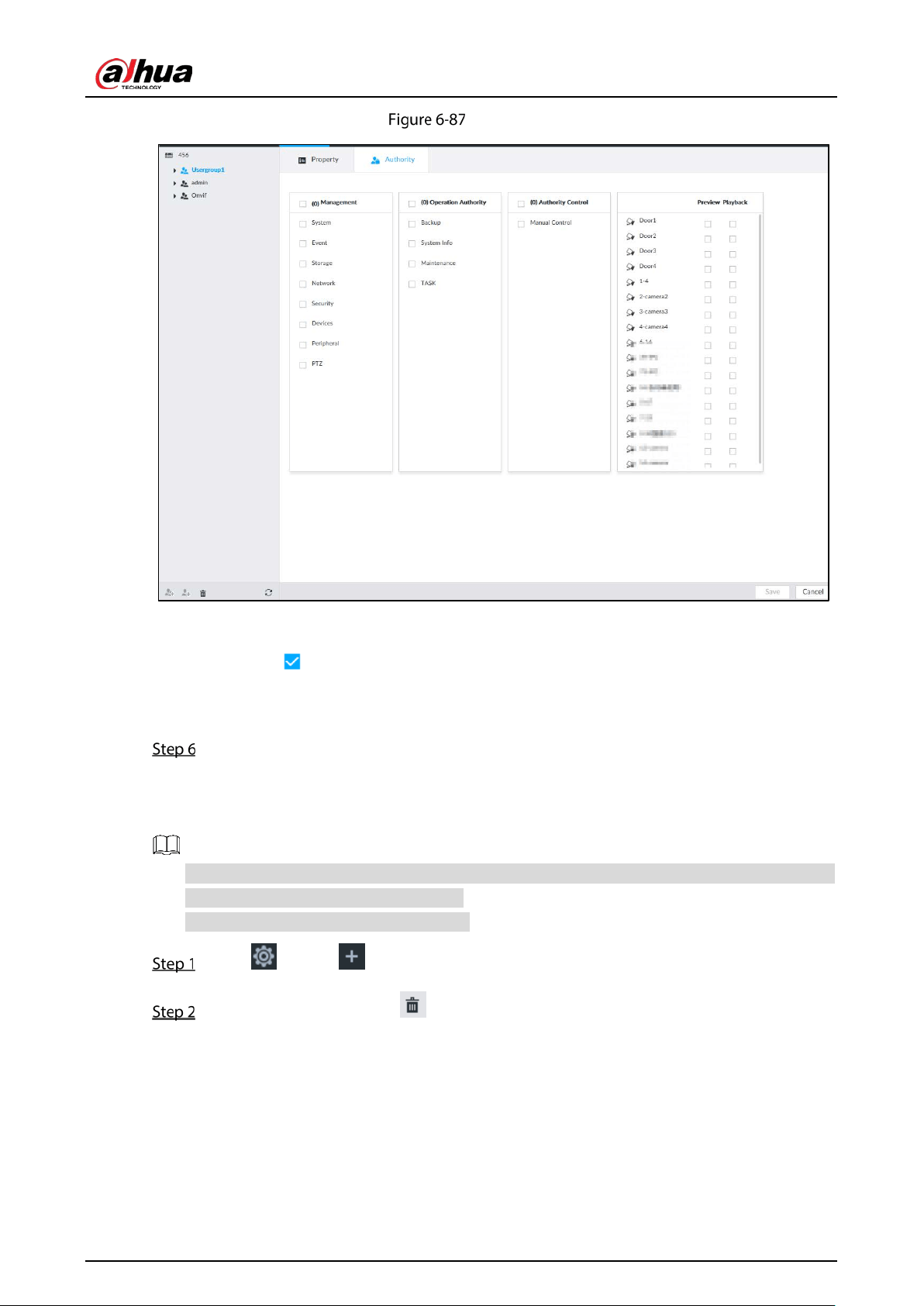Enable the Peripheral permission checkbox
This screenshot has width=924, height=1306.
point(303,345)
